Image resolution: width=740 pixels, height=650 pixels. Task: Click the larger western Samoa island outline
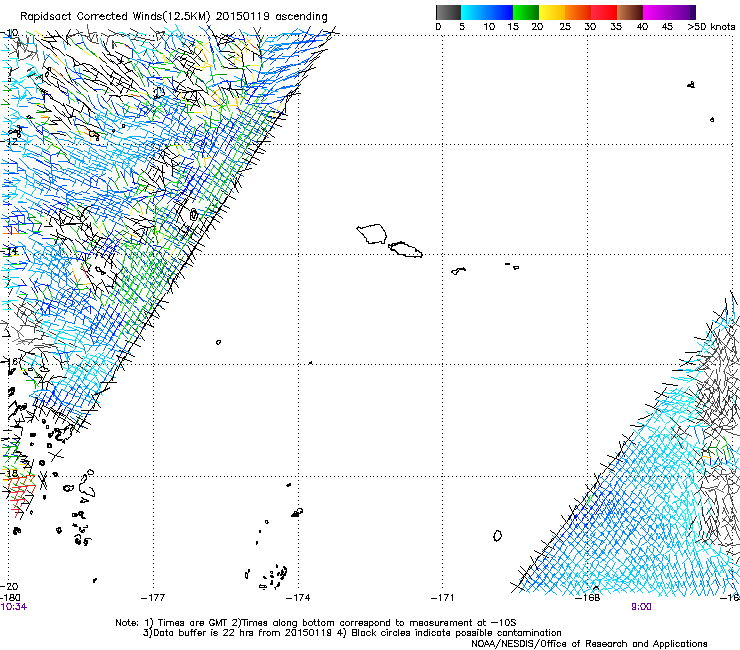(x=372, y=234)
